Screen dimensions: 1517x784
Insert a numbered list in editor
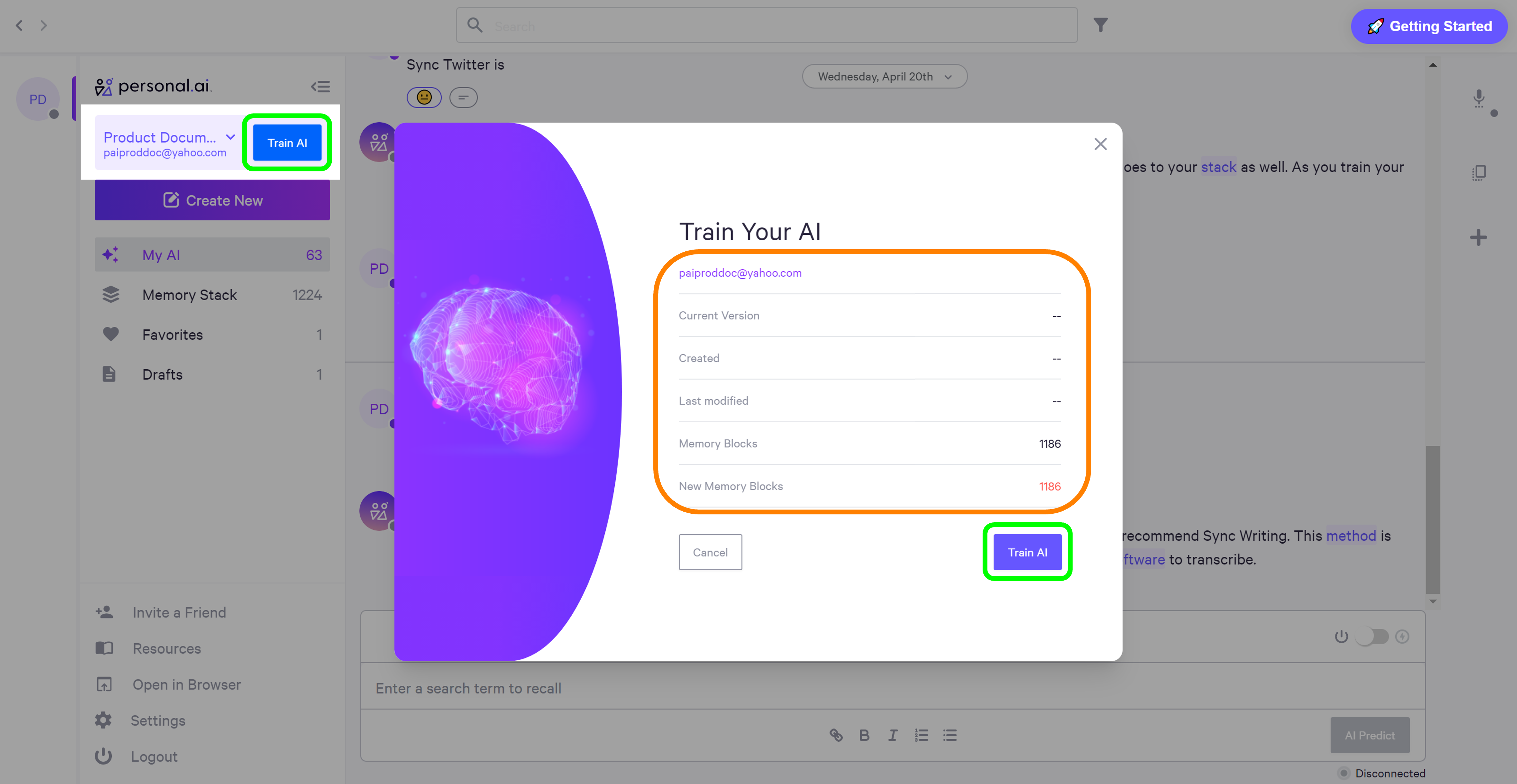921,735
